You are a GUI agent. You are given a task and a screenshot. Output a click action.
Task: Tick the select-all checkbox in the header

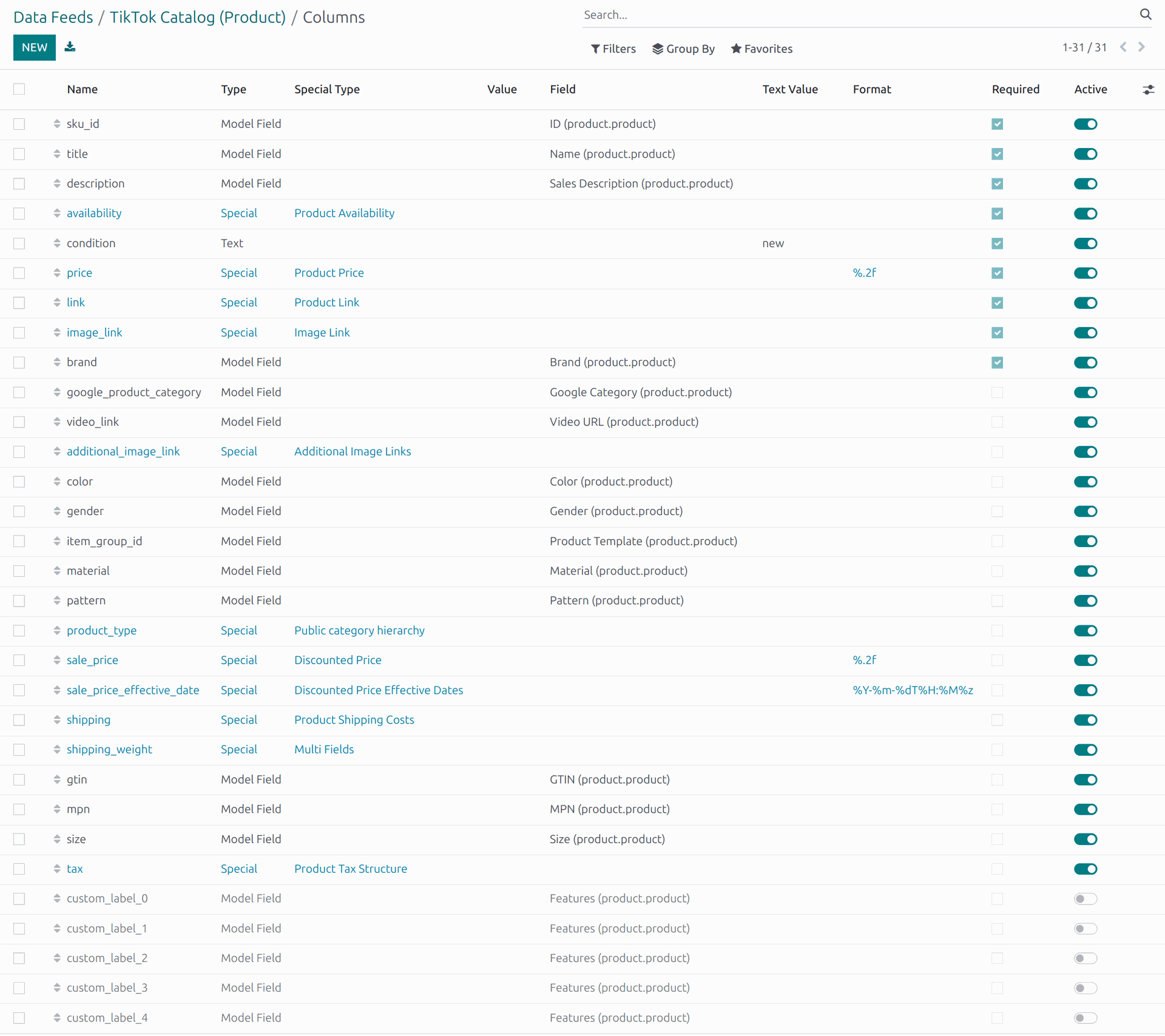point(19,89)
